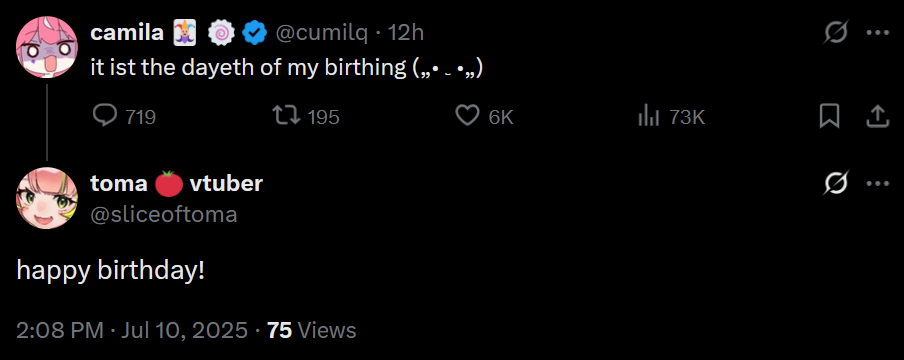The image size is (904, 360).
Task: Open more options menu on camila's tweet
Action: pyautogui.click(x=878, y=33)
